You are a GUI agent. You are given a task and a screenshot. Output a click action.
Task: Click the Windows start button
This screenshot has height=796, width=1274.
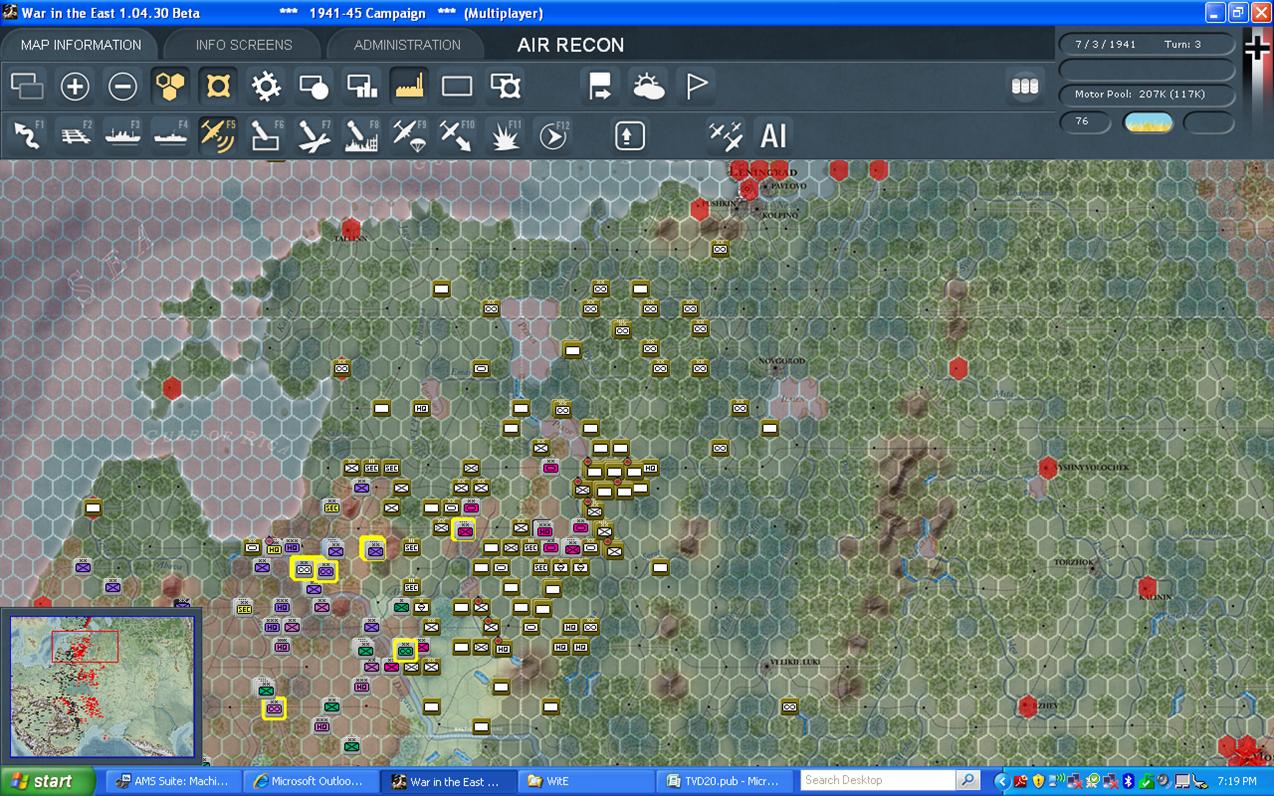(x=48, y=782)
